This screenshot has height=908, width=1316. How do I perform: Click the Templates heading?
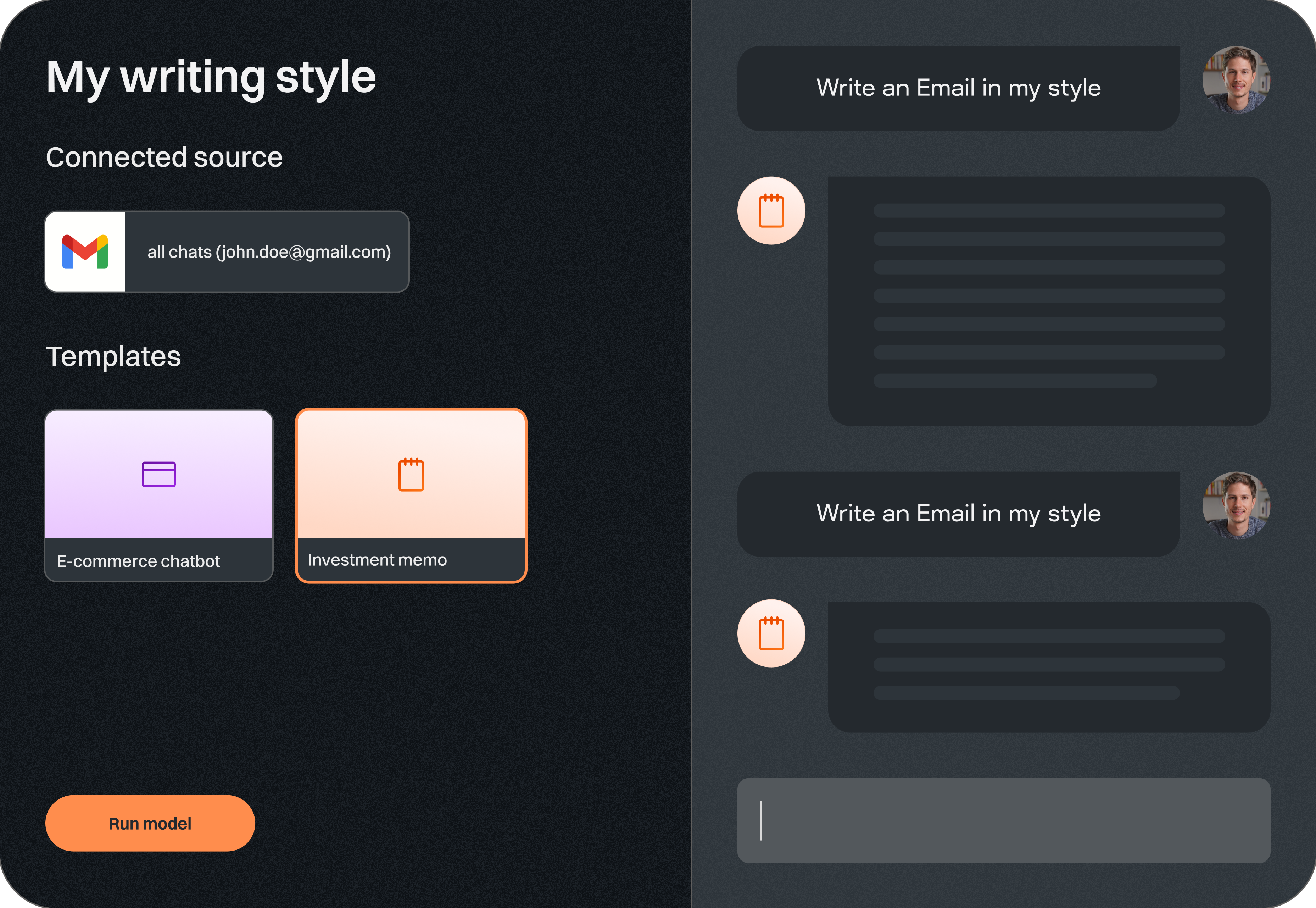click(x=113, y=357)
